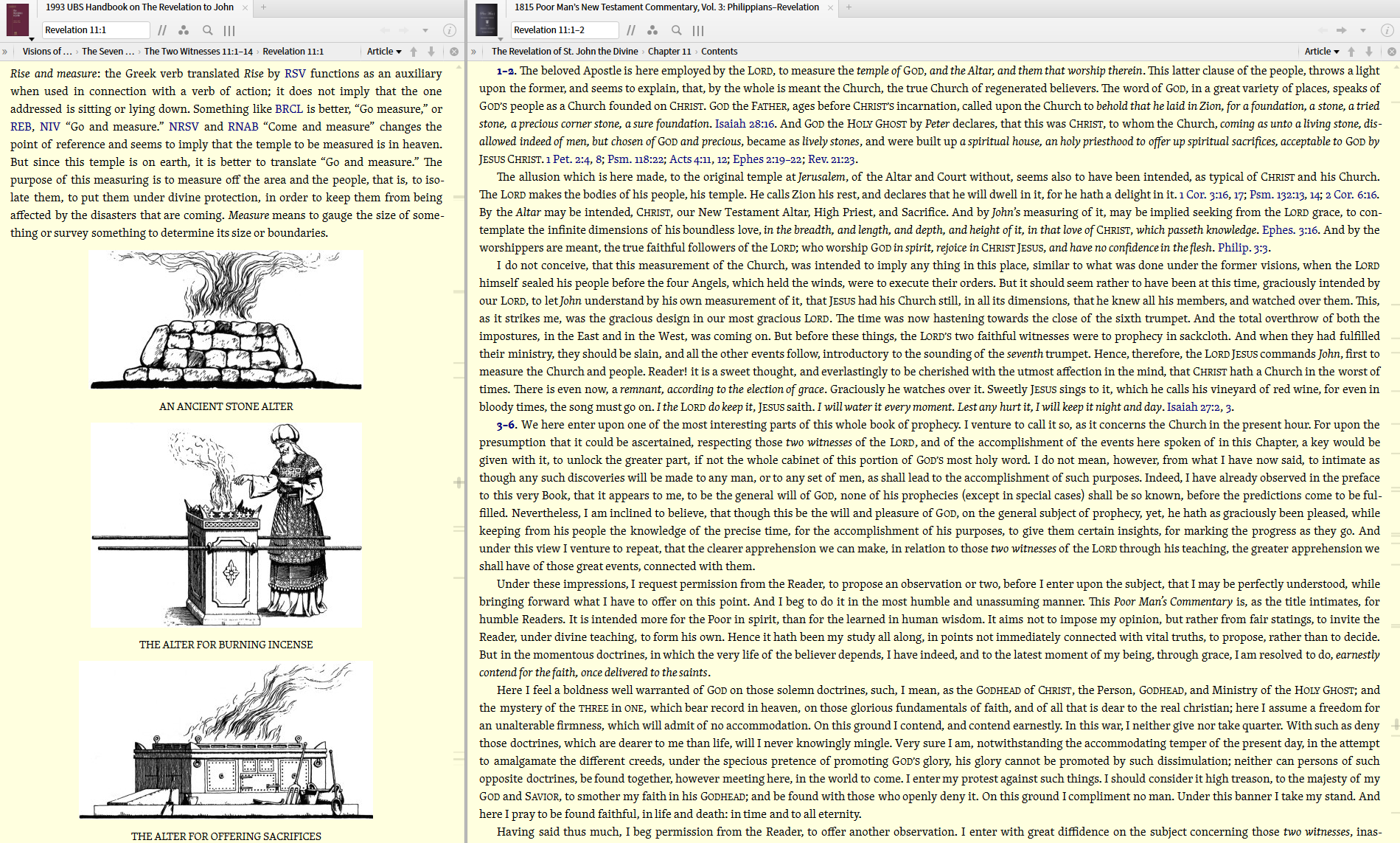Go to 'The Seven …' breadcrumb

[x=108, y=52]
